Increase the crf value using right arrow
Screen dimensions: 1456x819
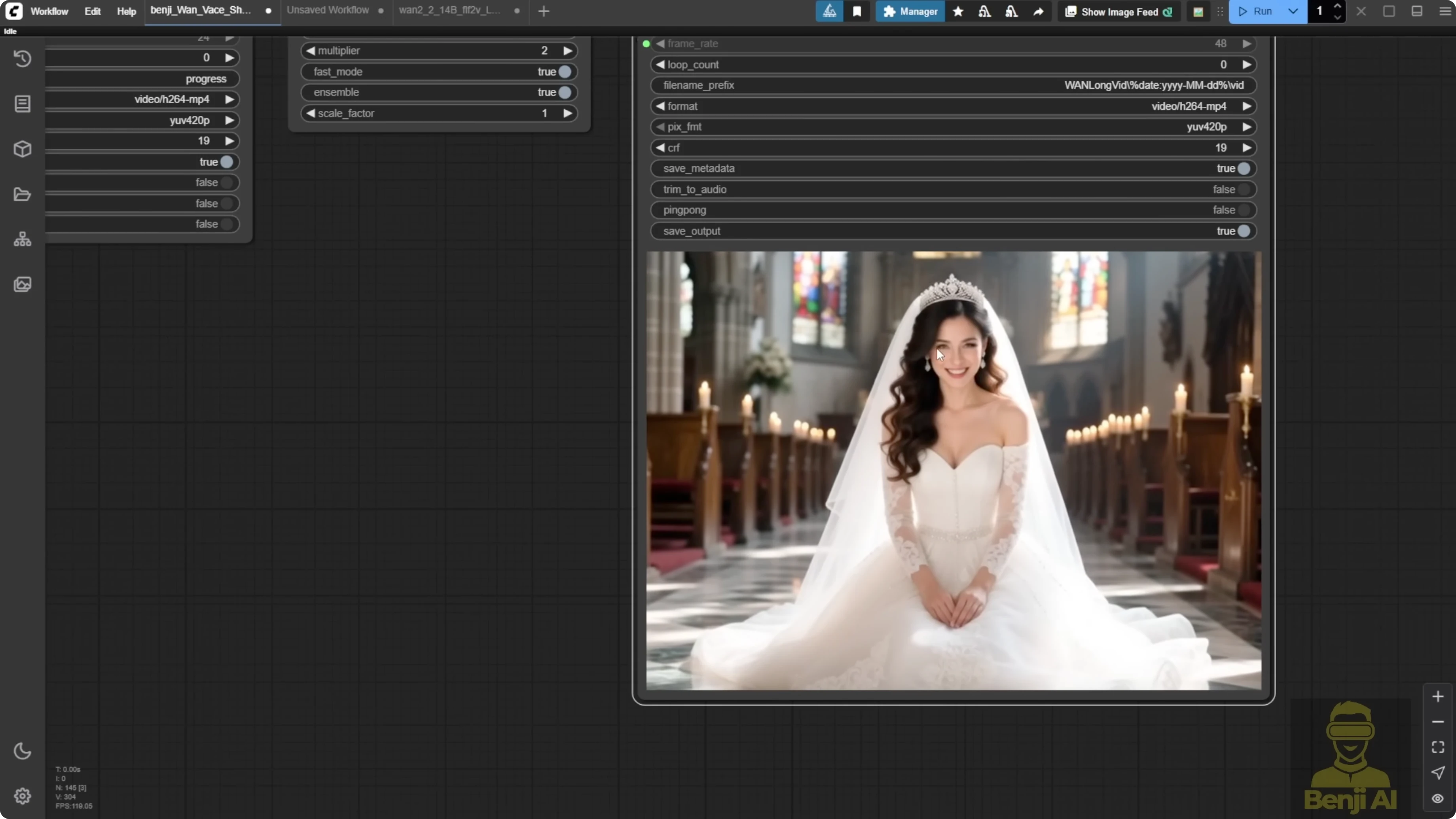1248,148
